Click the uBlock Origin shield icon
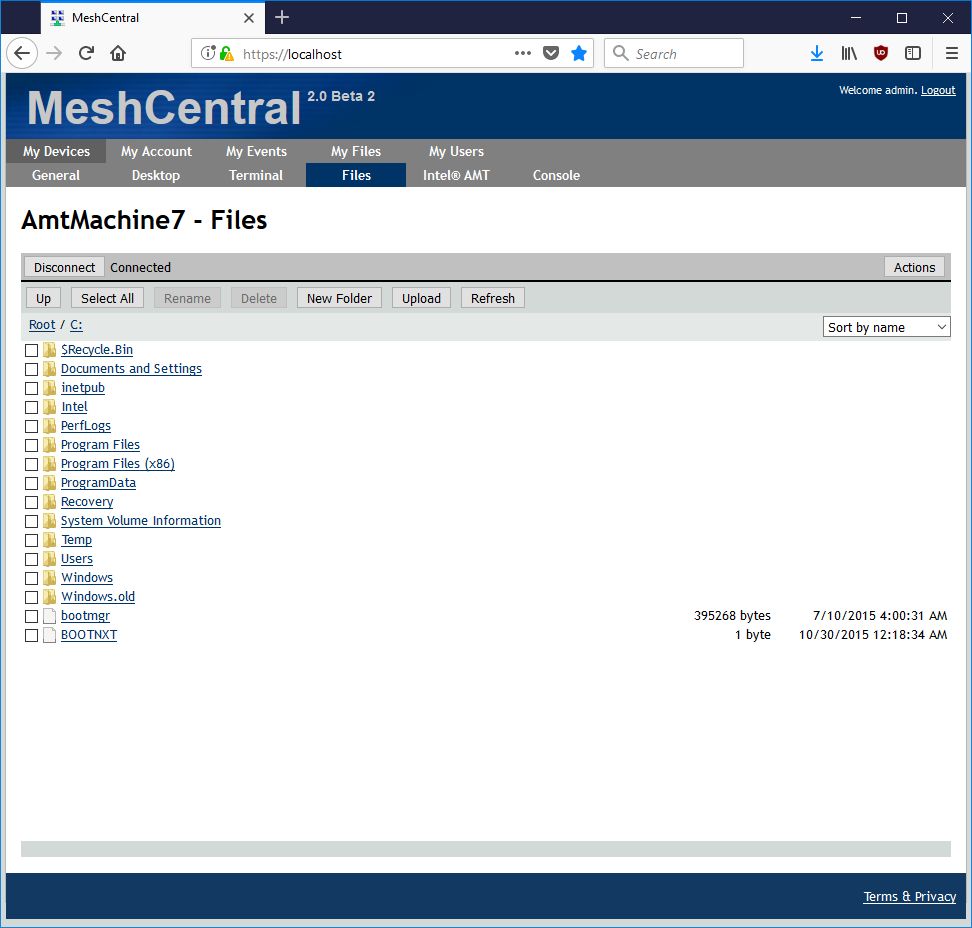This screenshot has width=972, height=928. point(881,54)
